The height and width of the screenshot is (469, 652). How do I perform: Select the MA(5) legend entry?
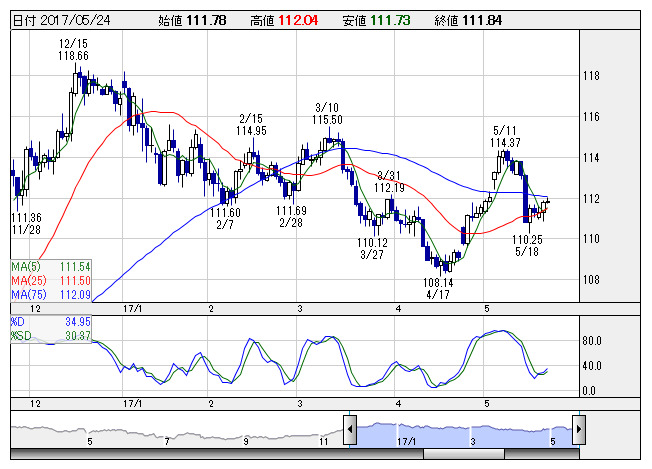[x=51, y=267]
